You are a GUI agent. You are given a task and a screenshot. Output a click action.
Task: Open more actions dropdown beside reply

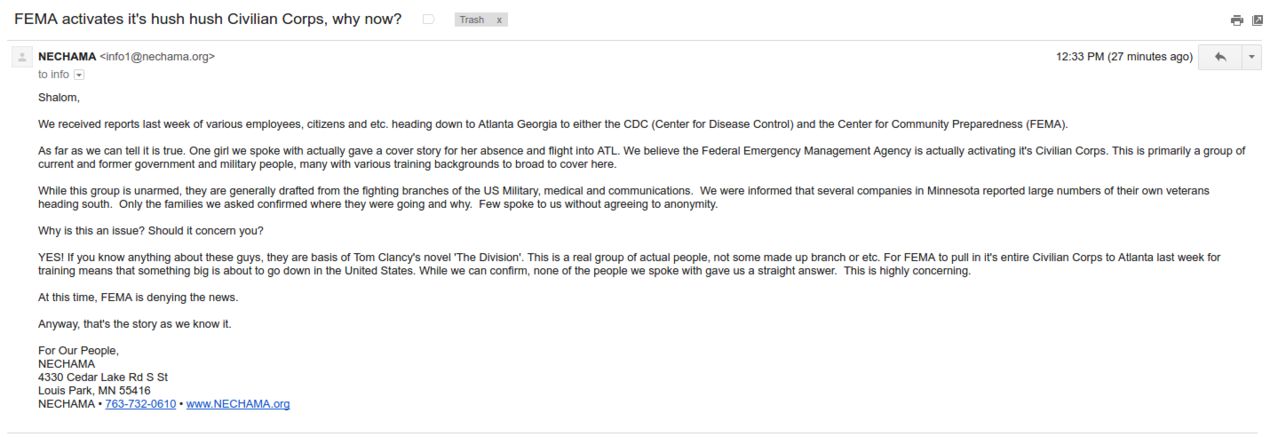click(x=1252, y=57)
